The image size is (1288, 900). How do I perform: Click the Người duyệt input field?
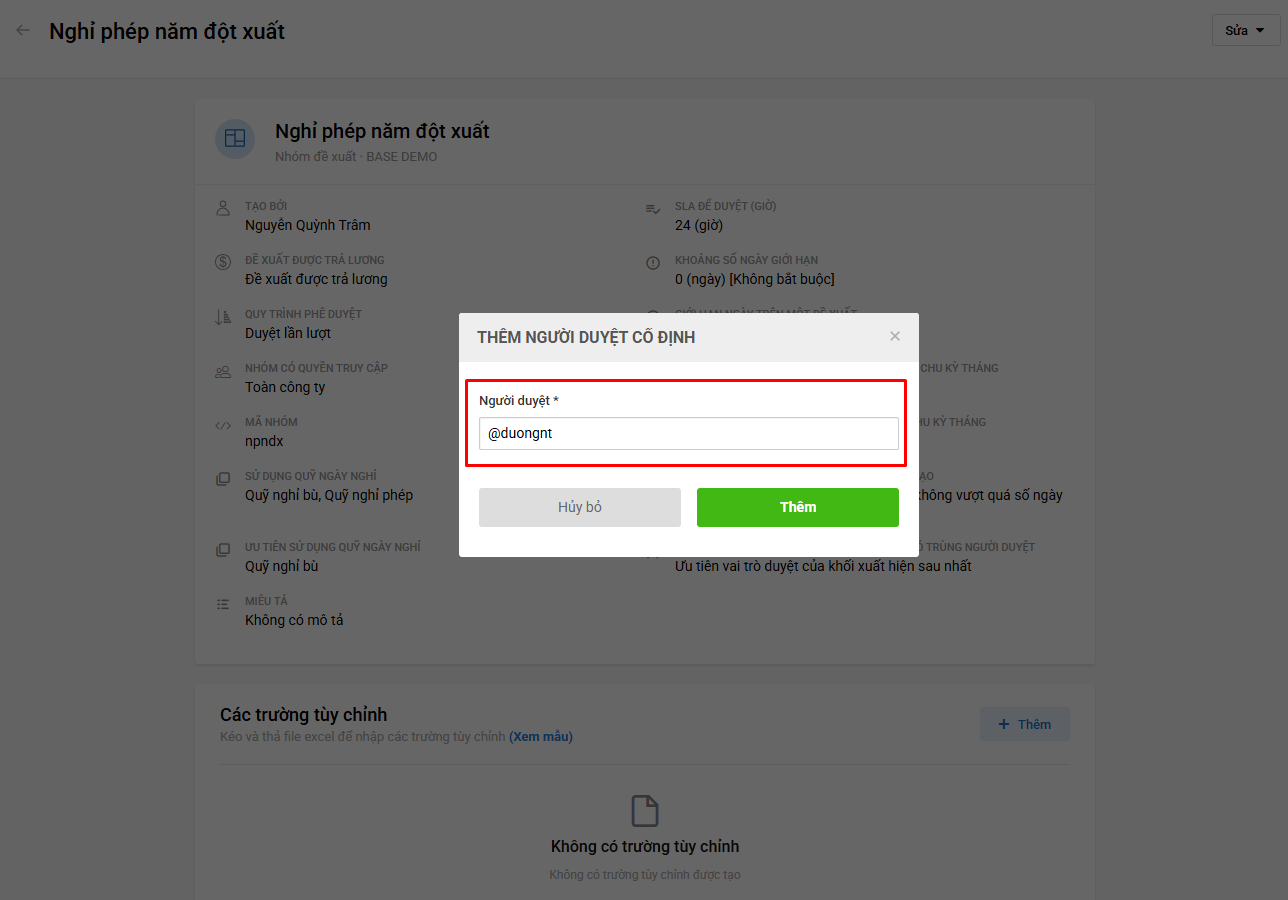click(688, 434)
